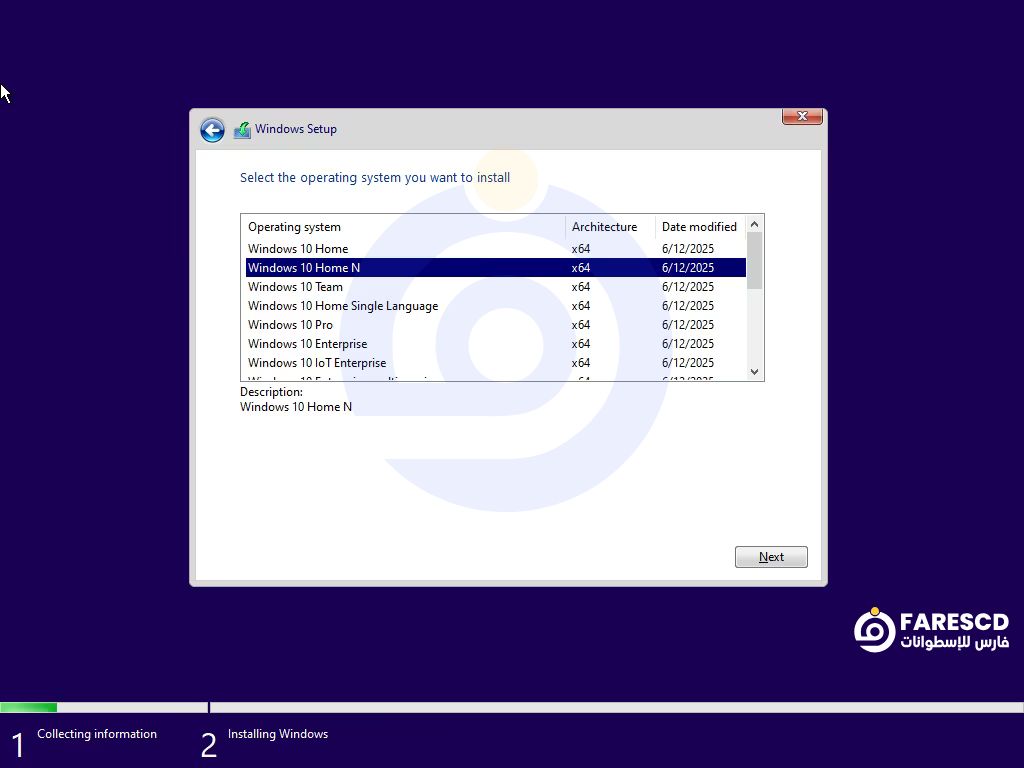Choose Windows 10 Team edition

tap(496, 287)
